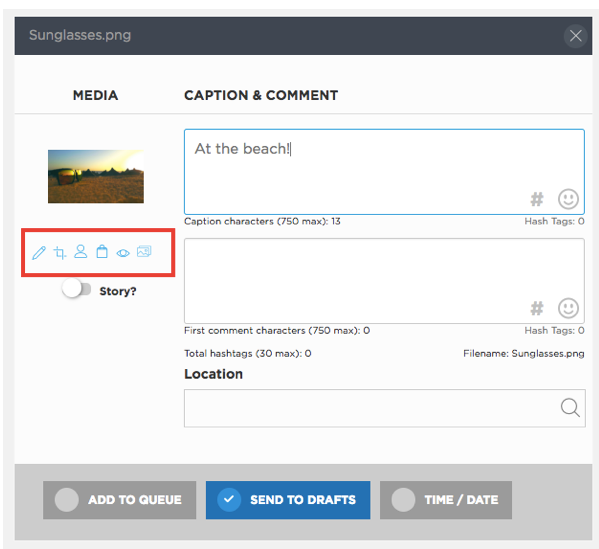Open the image gallery icon

coord(144,251)
